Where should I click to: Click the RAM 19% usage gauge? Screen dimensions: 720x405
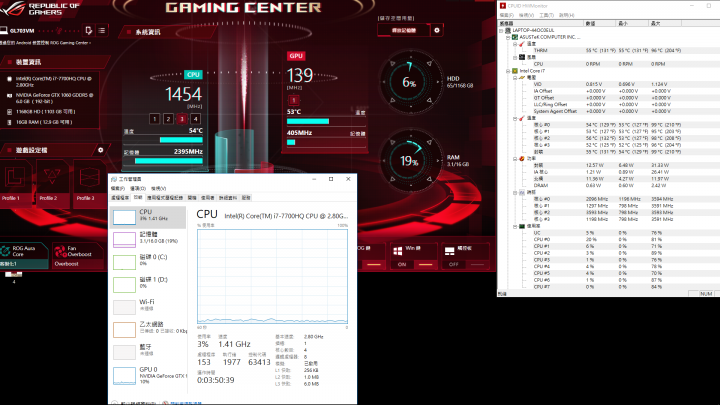tap(410, 161)
